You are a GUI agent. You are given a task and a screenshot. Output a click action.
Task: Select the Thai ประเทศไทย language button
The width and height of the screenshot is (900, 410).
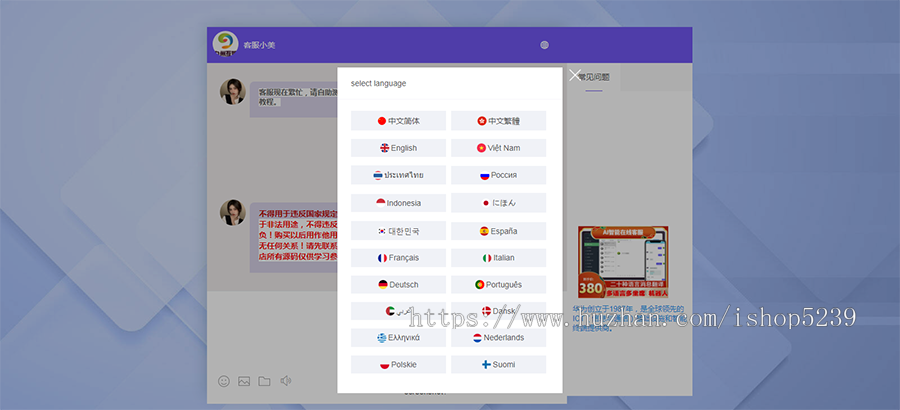(398, 175)
